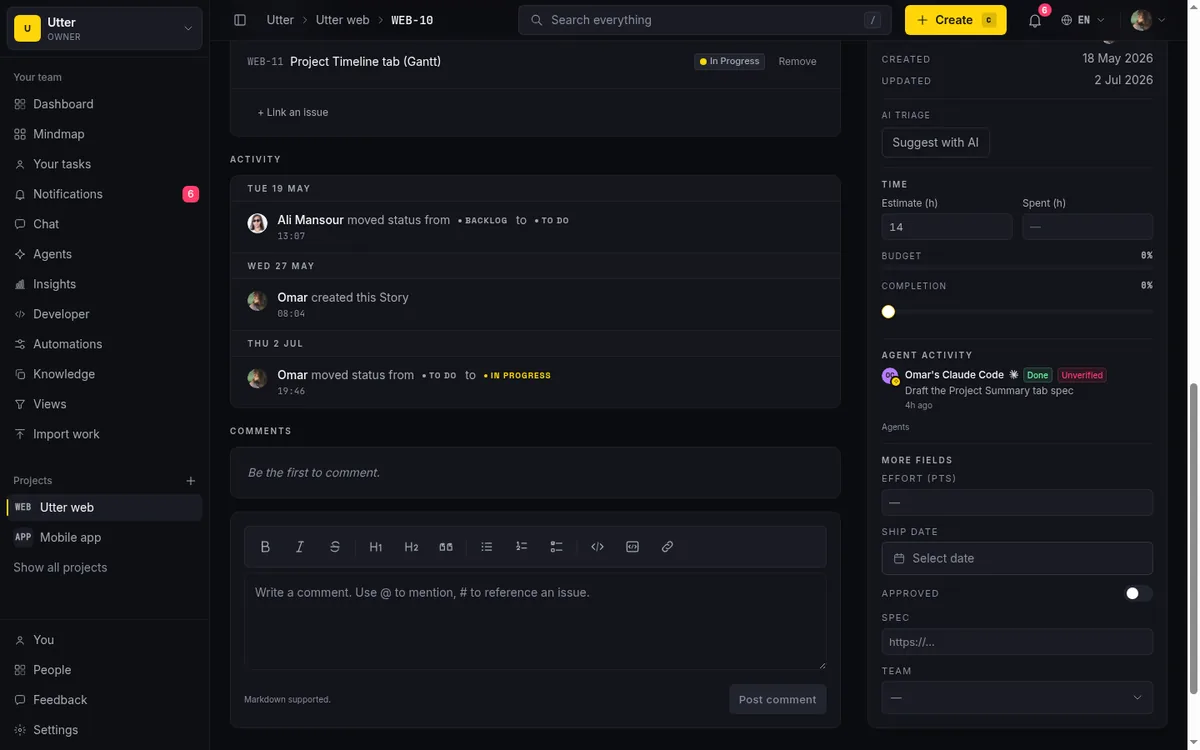
Task: Open Knowledge in the sidebar
Action: point(104,374)
